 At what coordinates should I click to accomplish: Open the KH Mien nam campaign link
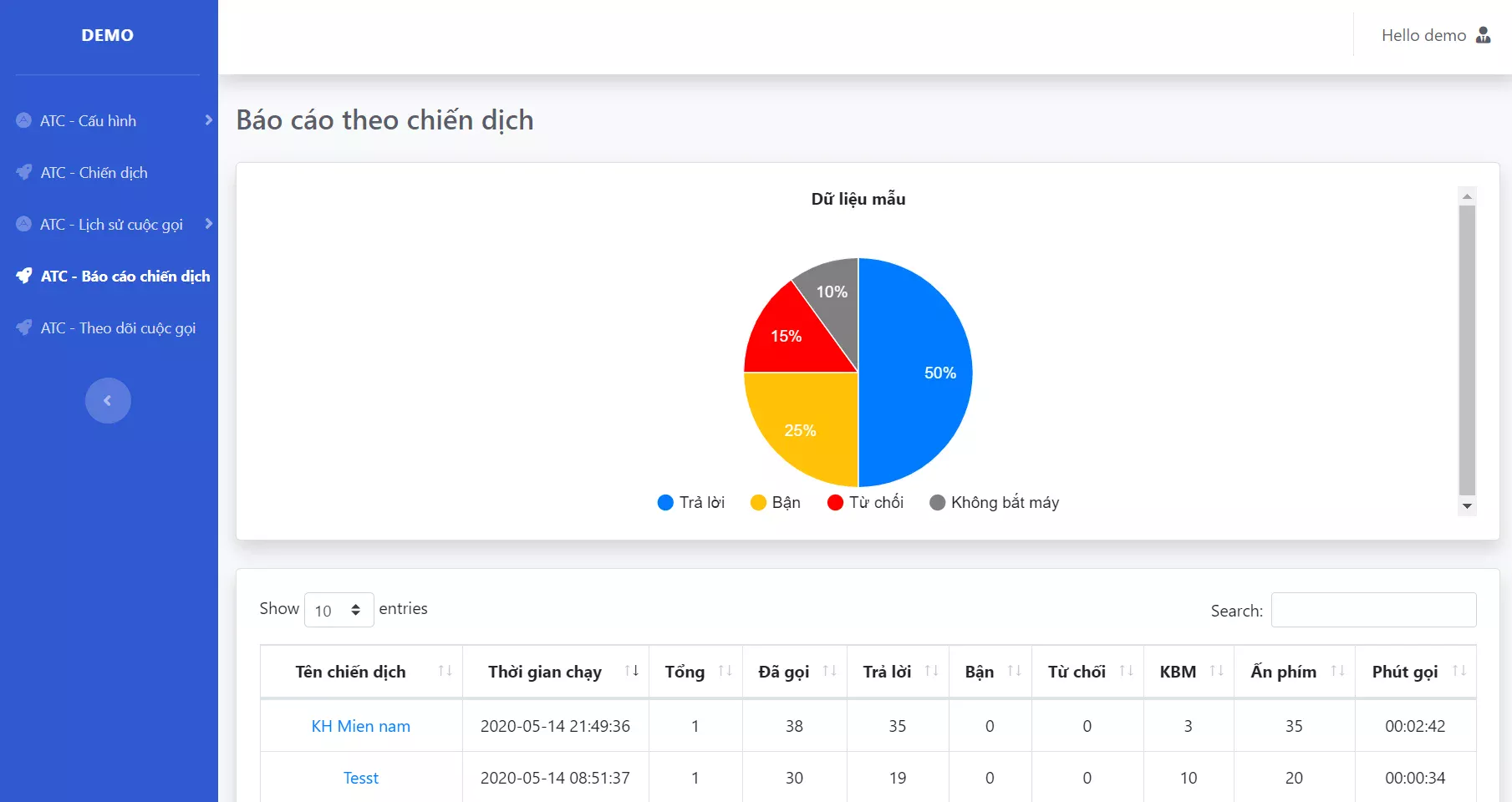tap(361, 726)
